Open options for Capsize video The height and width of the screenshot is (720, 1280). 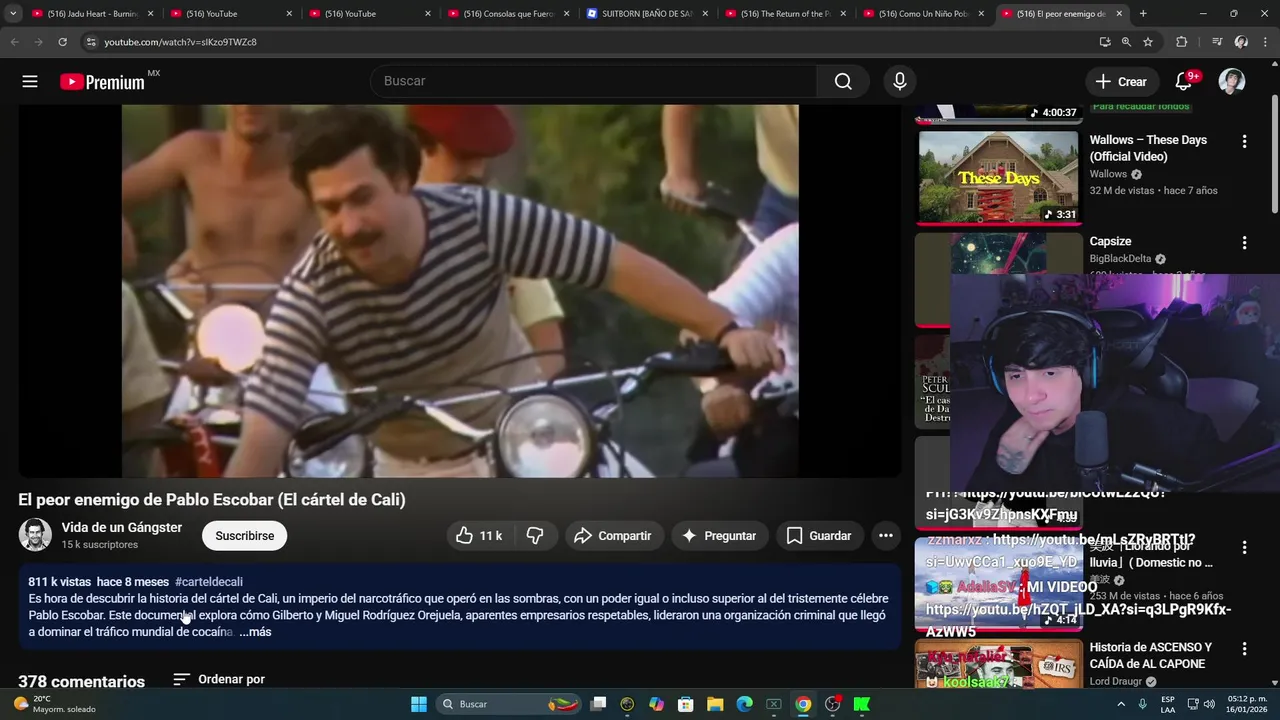pos(1244,243)
